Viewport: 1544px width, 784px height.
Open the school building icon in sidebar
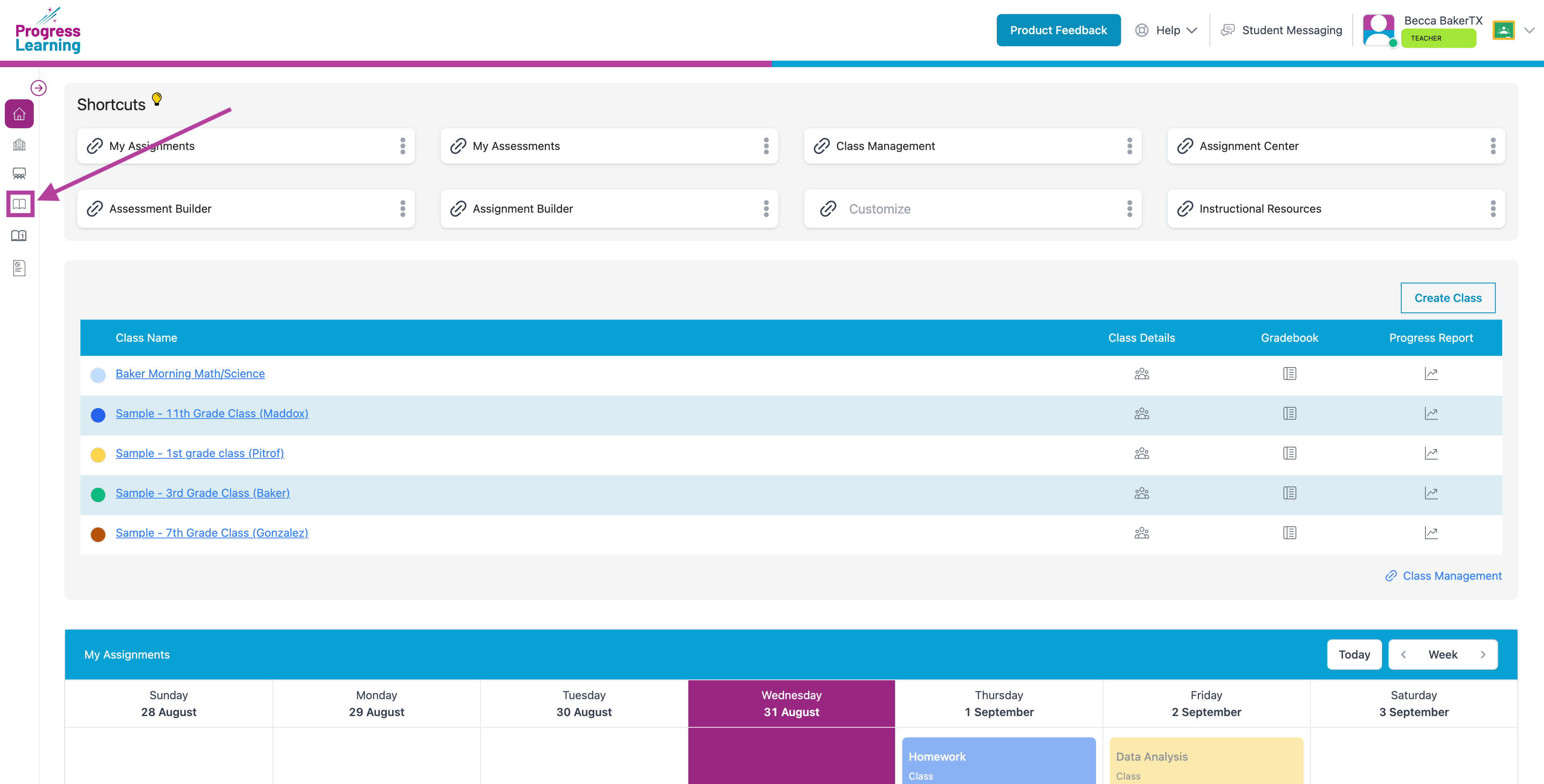(x=19, y=144)
